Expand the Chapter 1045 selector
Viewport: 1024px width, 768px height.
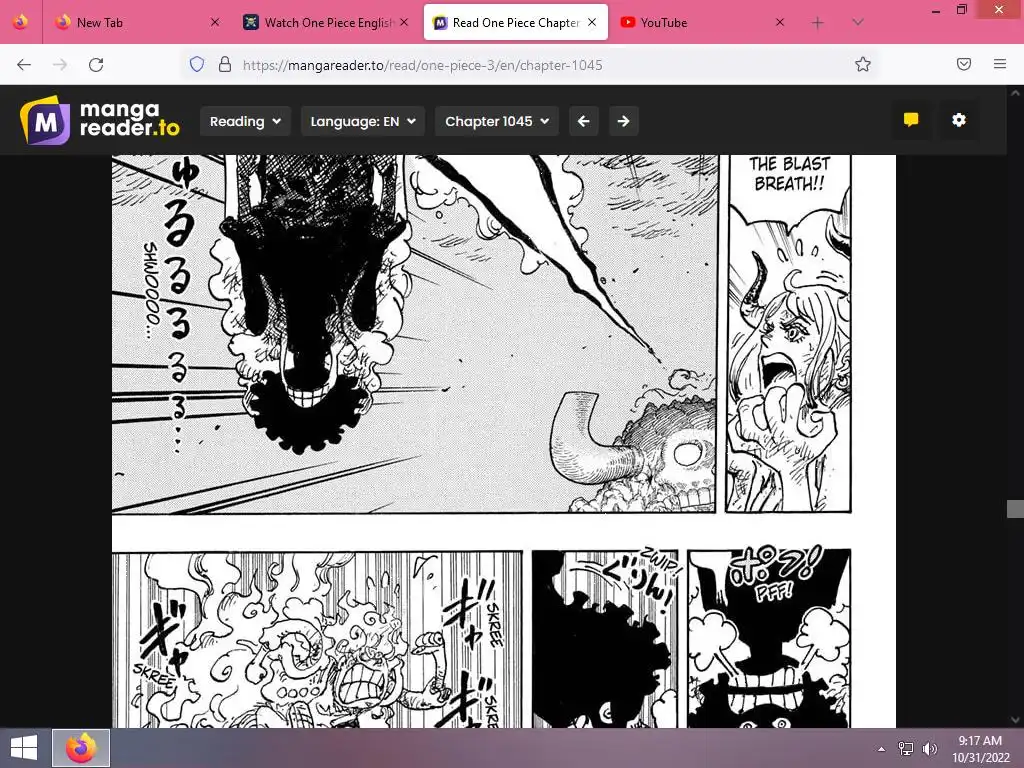(x=497, y=121)
